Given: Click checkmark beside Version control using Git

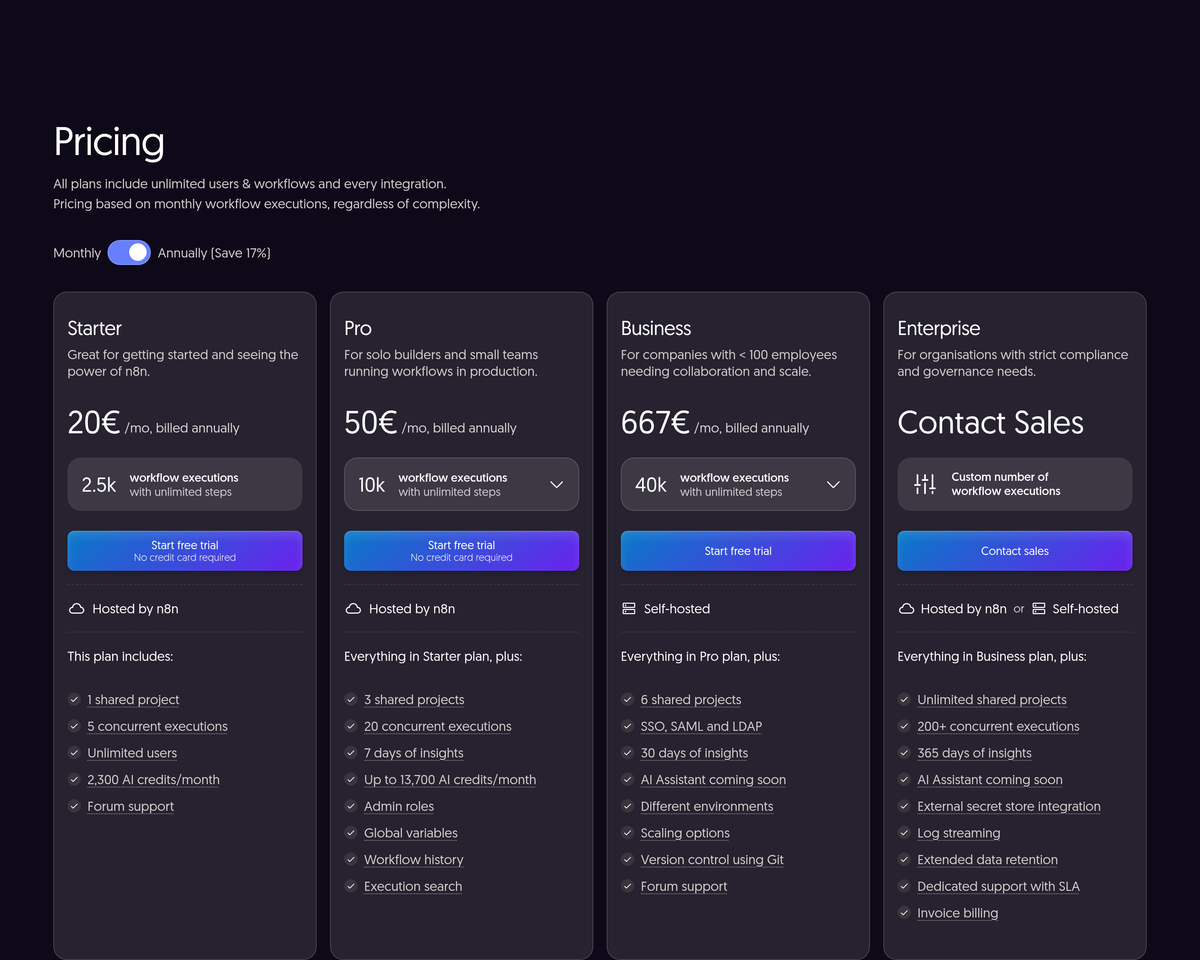Looking at the screenshot, I should (628, 859).
